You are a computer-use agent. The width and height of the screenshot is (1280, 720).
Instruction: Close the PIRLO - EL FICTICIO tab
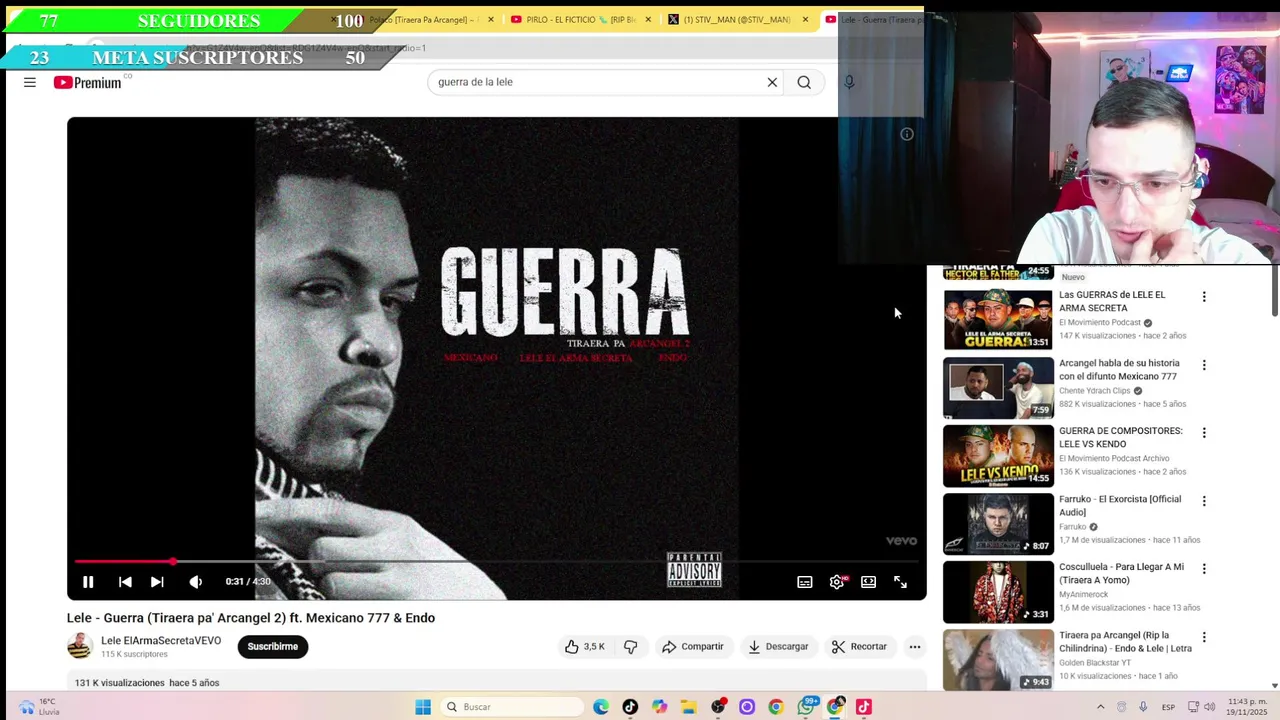pos(648,19)
